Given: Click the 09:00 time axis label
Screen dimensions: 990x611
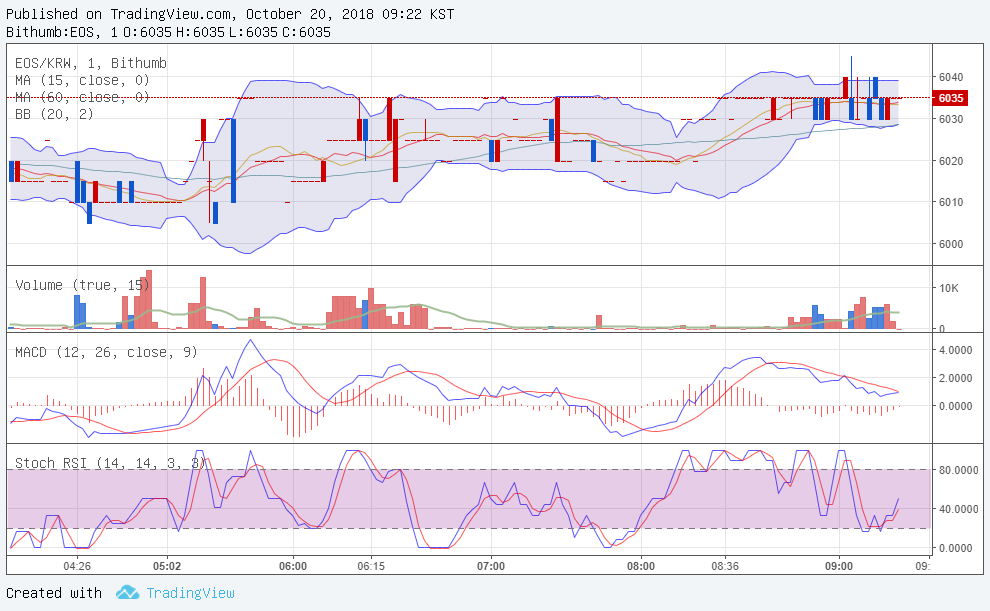Looking at the screenshot, I should [x=838, y=566].
